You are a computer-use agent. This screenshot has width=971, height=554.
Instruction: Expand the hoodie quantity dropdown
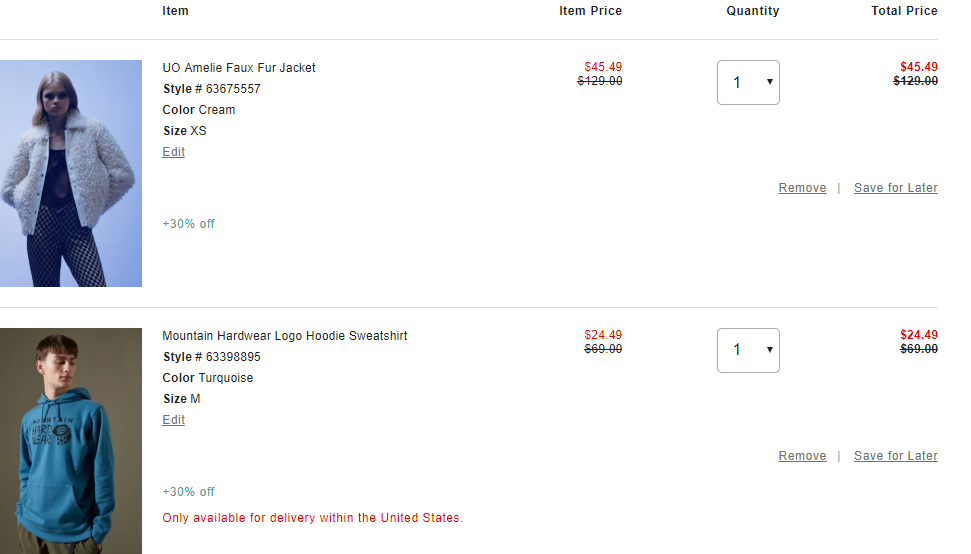(x=748, y=350)
